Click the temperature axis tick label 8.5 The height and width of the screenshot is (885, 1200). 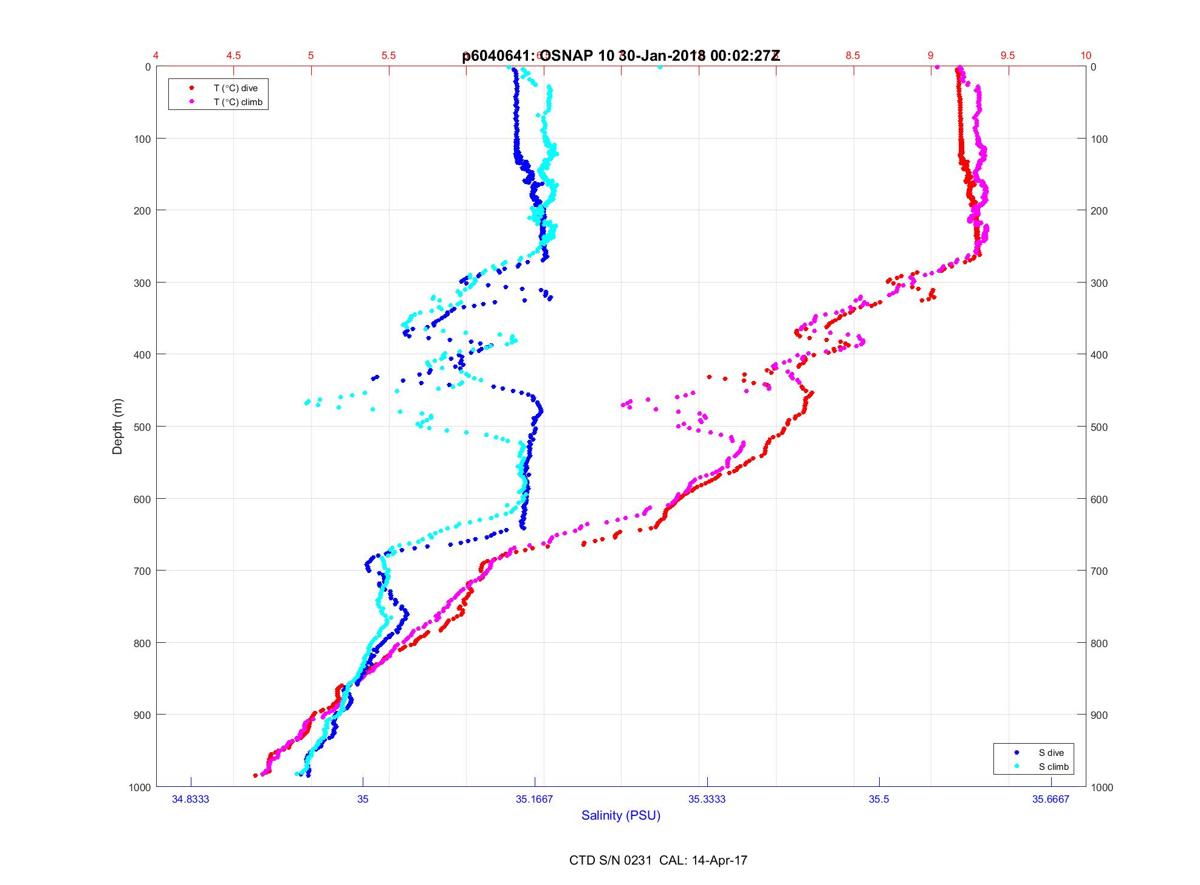click(x=853, y=56)
